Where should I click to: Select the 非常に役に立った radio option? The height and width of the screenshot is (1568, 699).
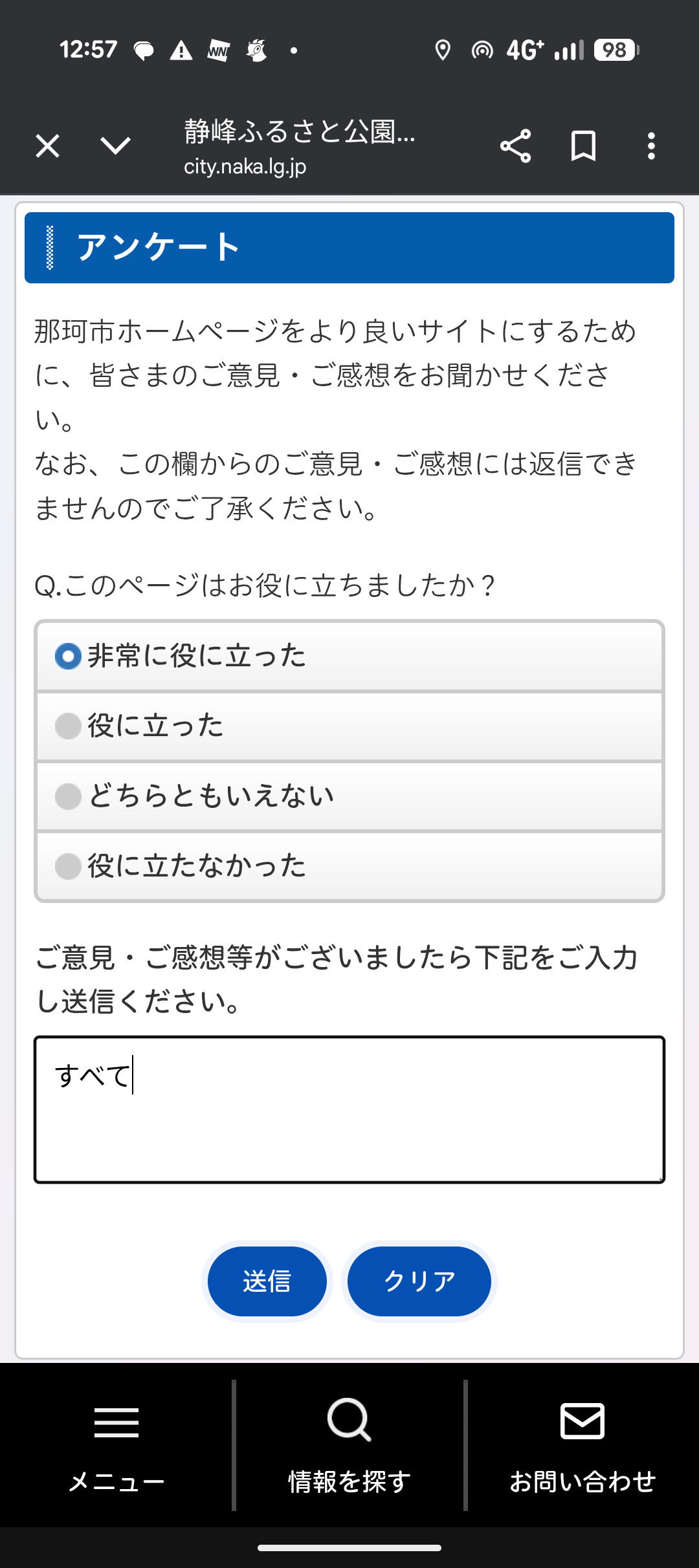pyautogui.click(x=68, y=656)
